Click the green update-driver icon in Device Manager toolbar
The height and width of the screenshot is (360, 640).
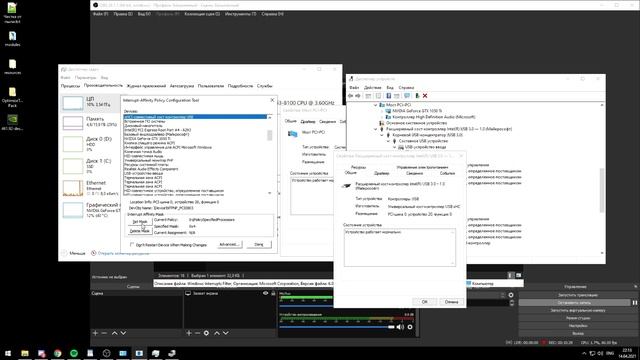pyautogui.click(x=417, y=96)
